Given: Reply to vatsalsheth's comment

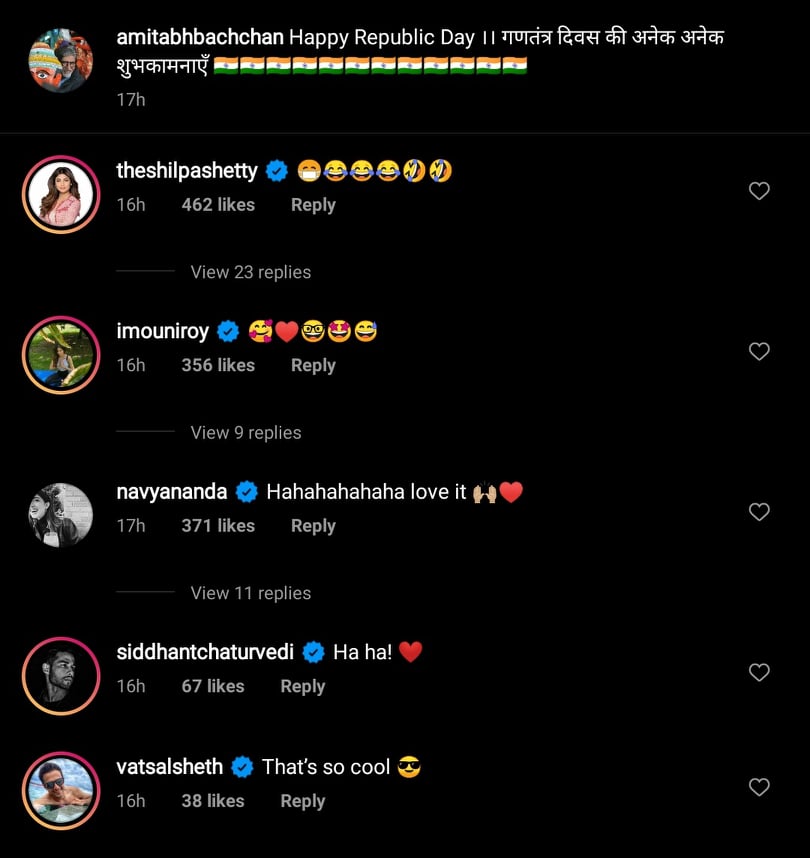Looking at the screenshot, I should [303, 801].
